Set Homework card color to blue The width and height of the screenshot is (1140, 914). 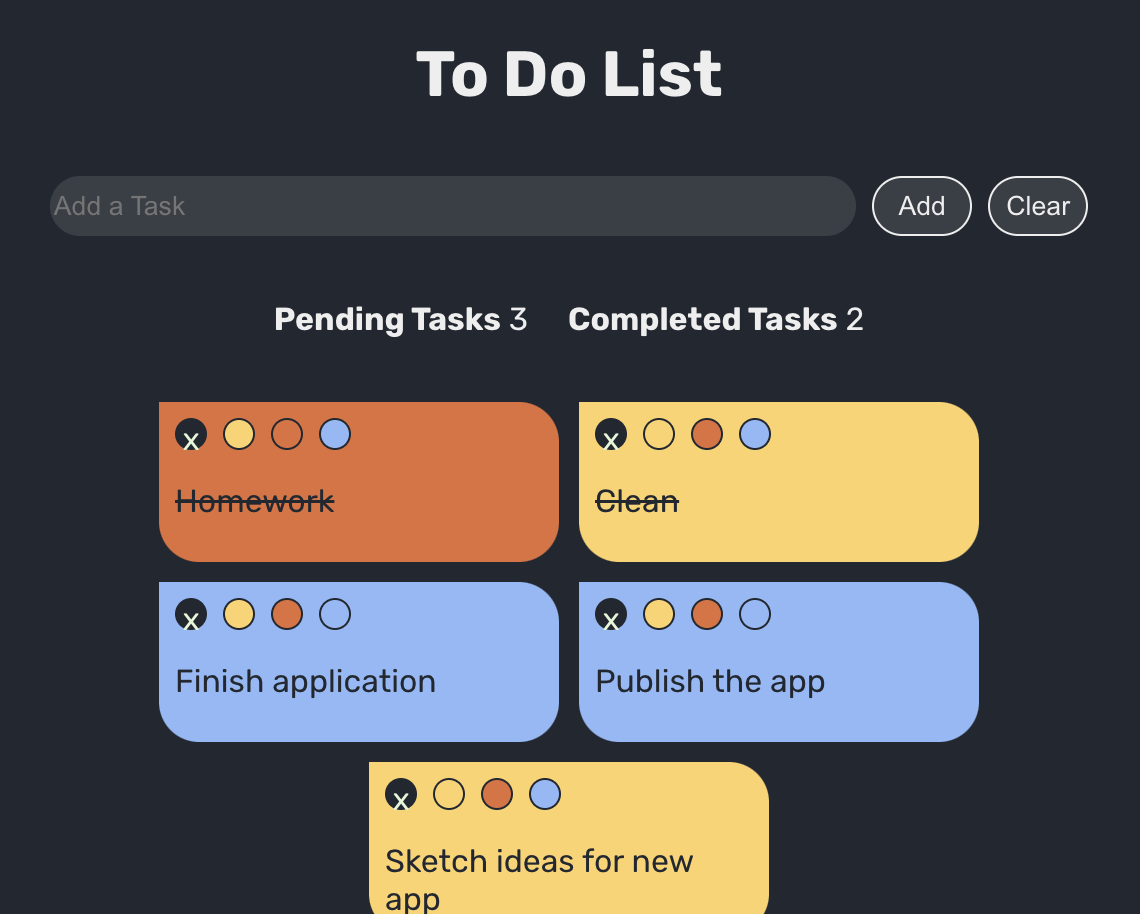pyautogui.click(x=335, y=434)
